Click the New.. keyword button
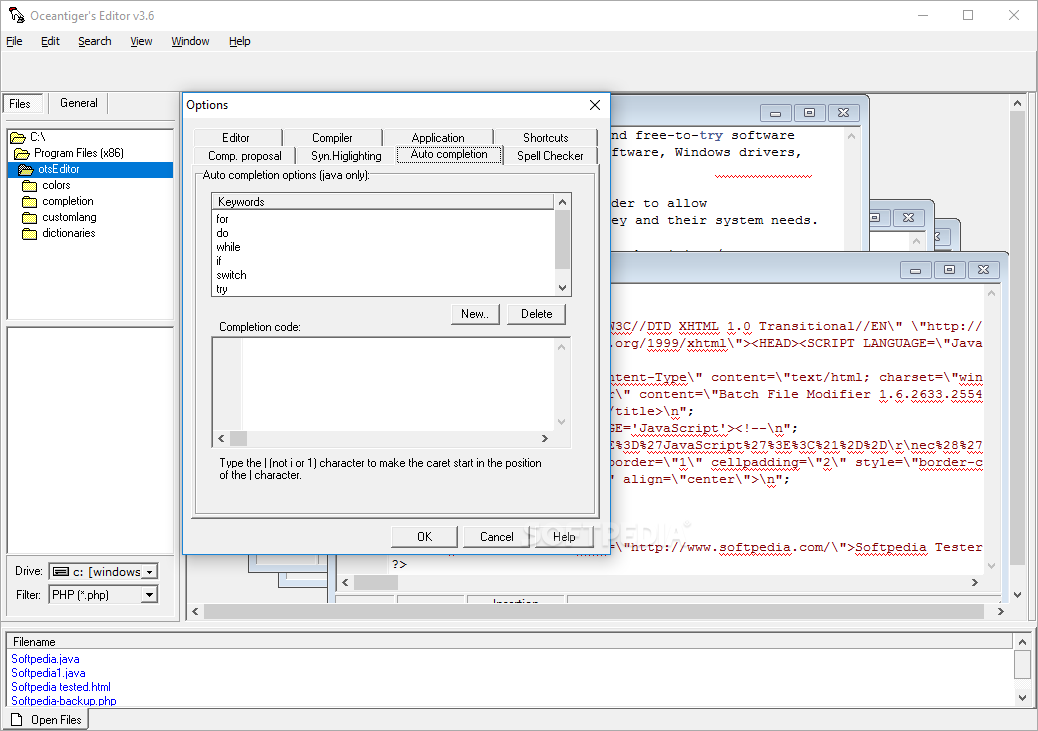 tap(475, 314)
